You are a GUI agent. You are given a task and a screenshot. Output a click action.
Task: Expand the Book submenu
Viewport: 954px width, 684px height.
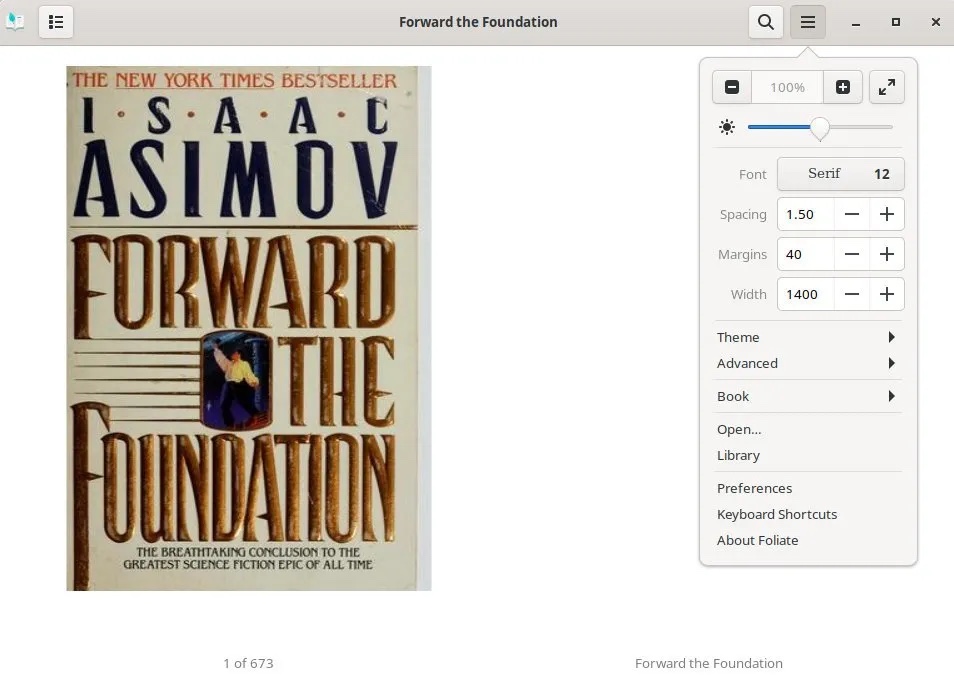807,396
